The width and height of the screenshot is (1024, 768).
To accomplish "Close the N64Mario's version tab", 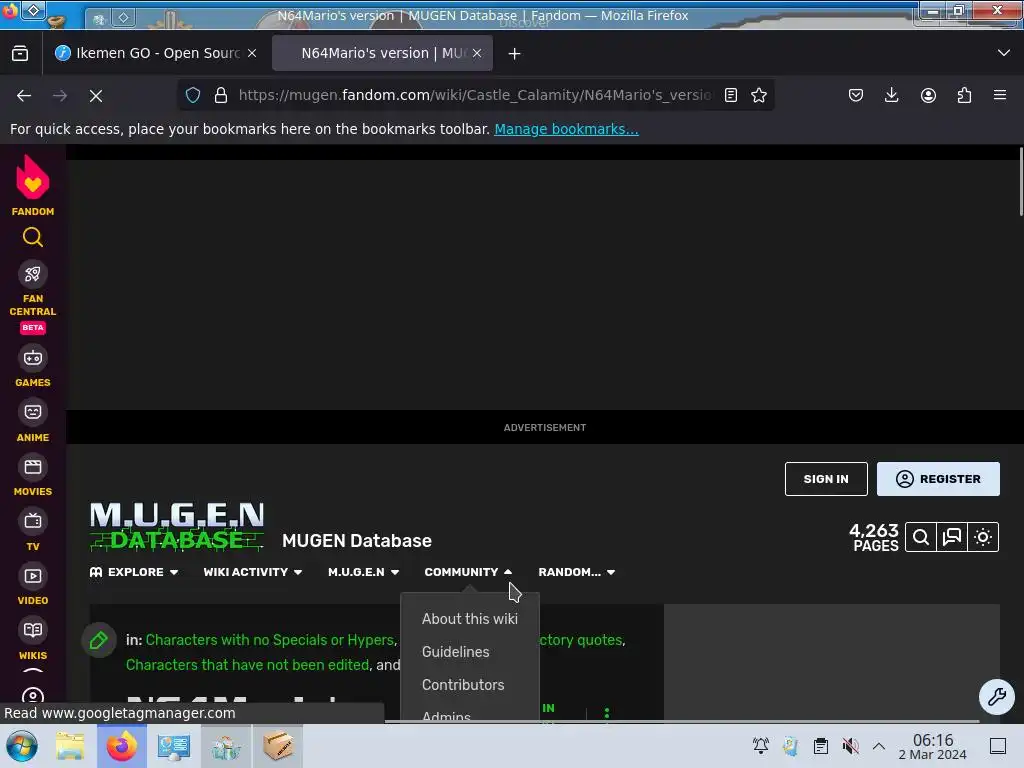I will pos(477,54).
